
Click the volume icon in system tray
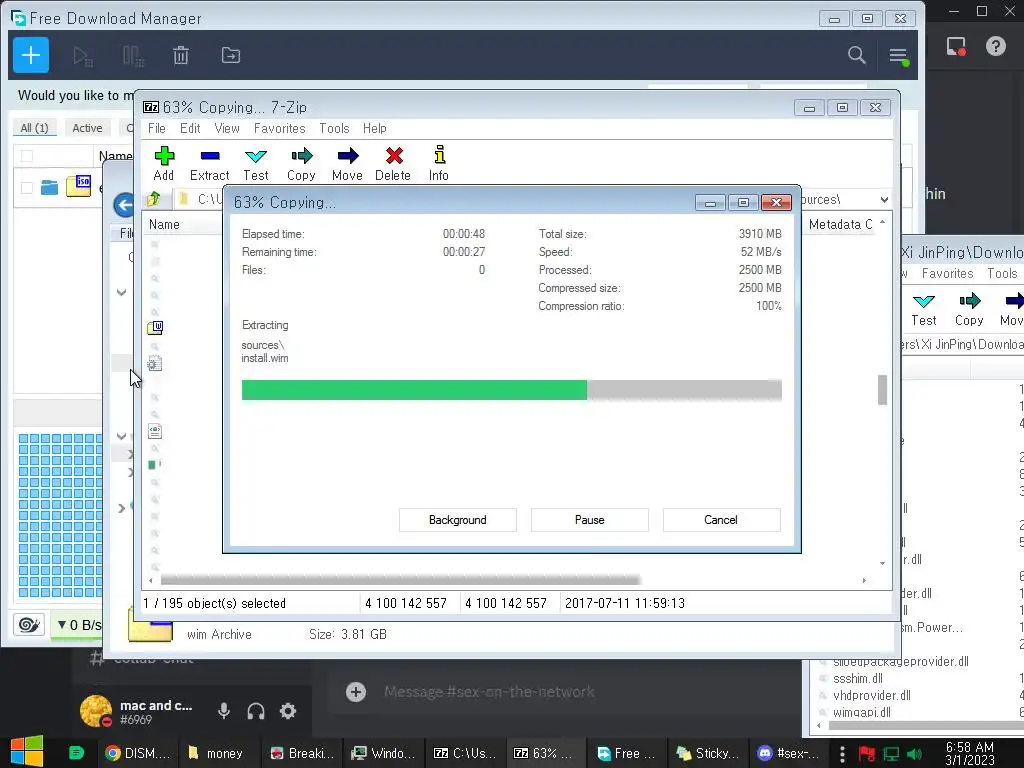[x=915, y=754]
